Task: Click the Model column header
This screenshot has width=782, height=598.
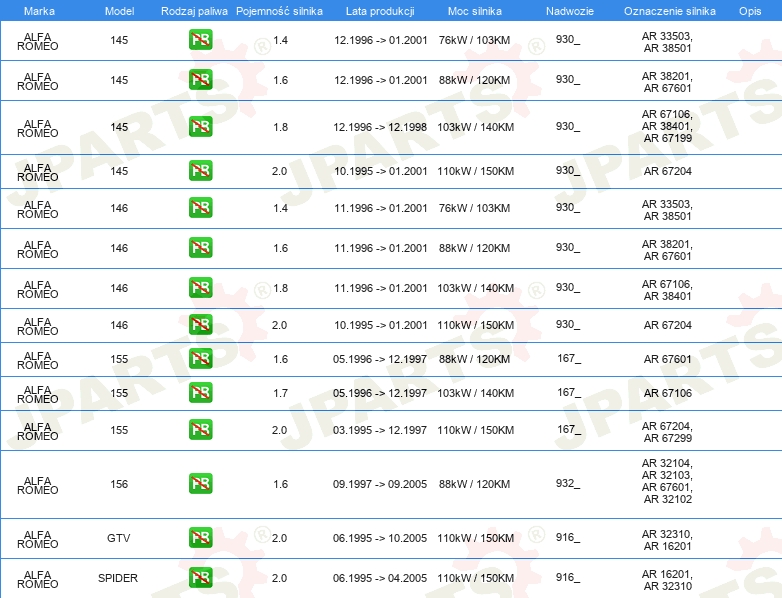Action: pos(119,11)
